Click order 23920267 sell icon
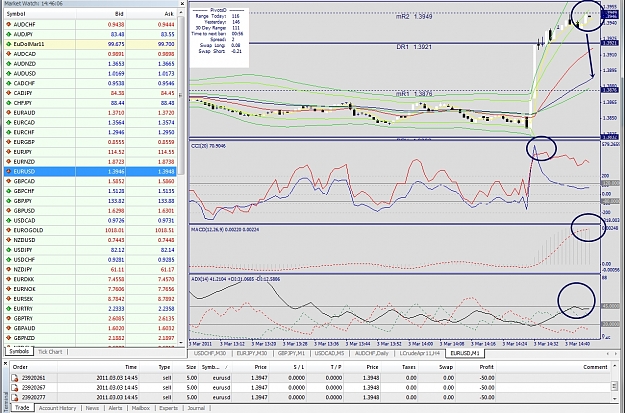This screenshot has height=413, width=625. pyautogui.click(x=15, y=387)
